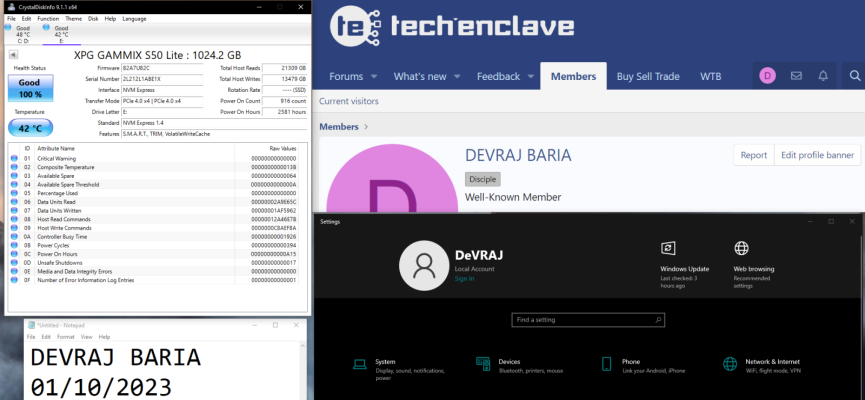865x400 pixels.
Task: Open the Edit menu in CrystalDiskInfo
Action: [26, 18]
